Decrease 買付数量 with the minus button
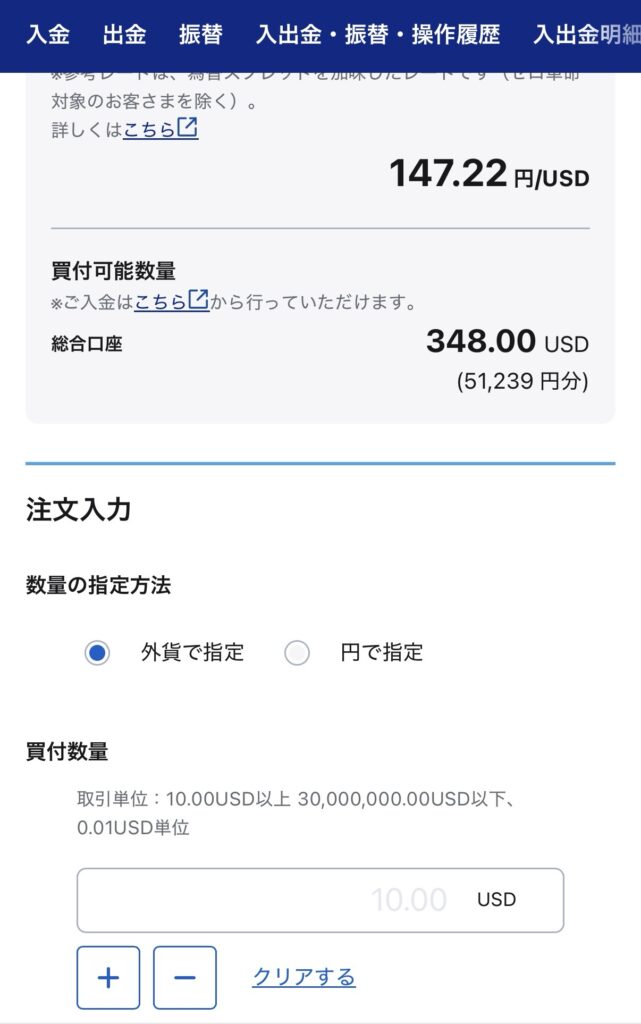Screen dimensions: 641x1024 [185, 978]
